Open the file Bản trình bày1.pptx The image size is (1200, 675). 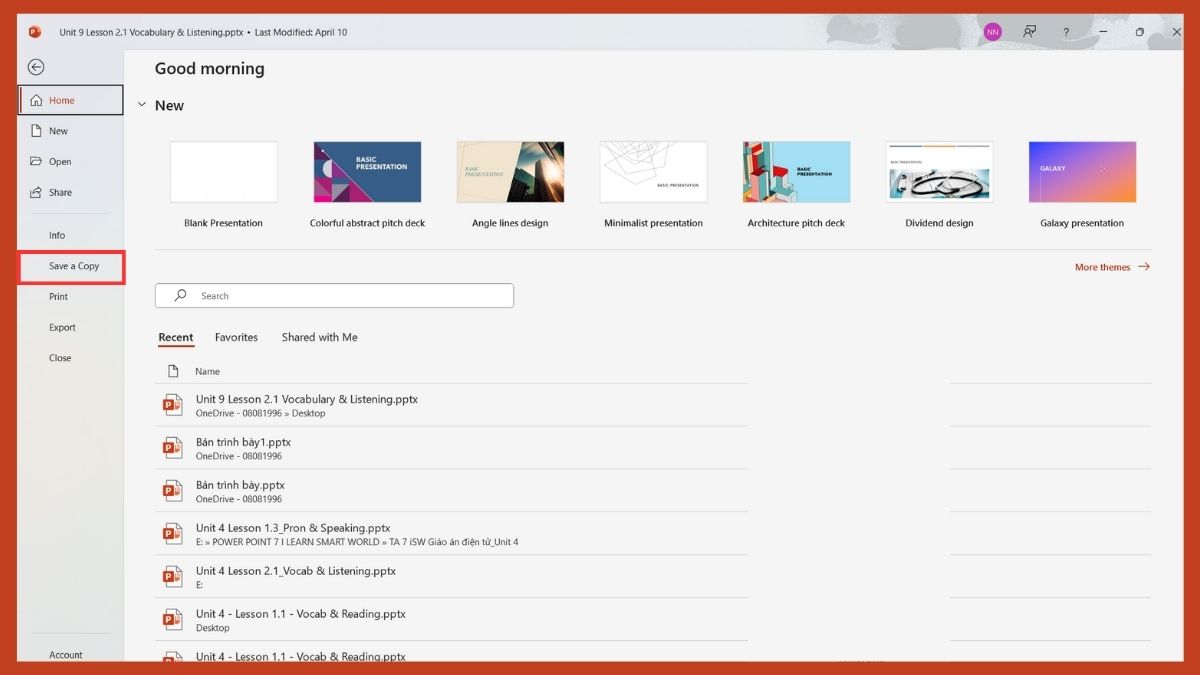pyautogui.click(x=243, y=441)
